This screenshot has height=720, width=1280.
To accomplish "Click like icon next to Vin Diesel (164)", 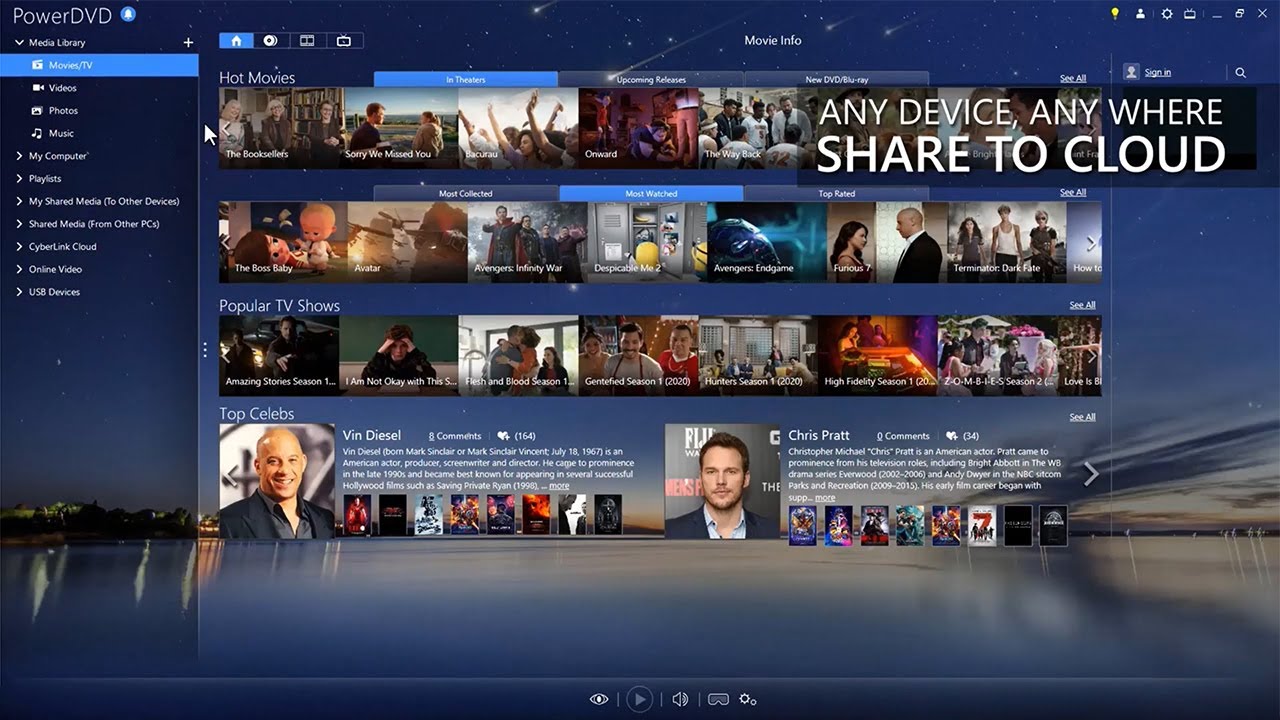I will 503,436.
